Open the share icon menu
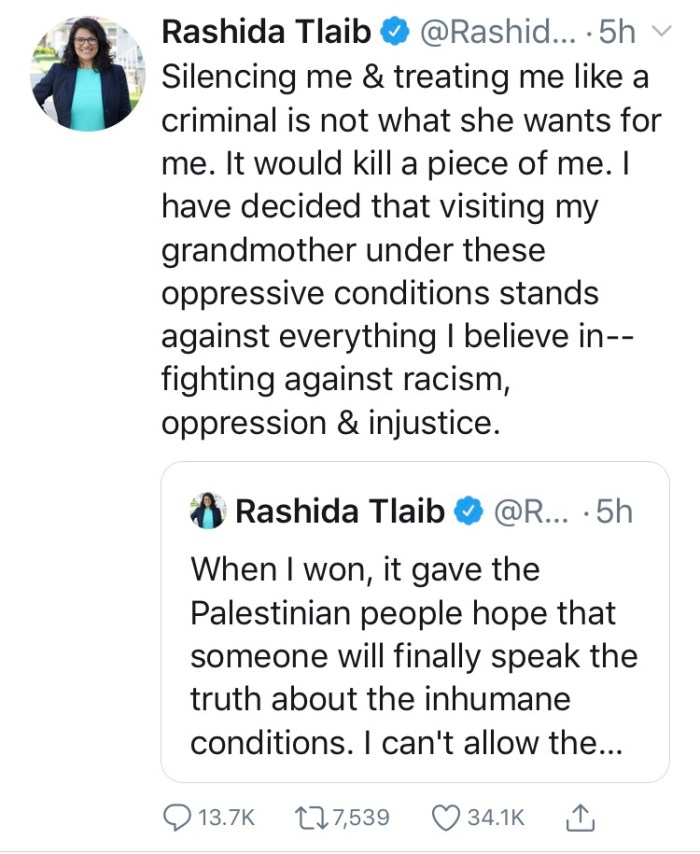Viewport: 700px width, 854px height. tap(580, 817)
